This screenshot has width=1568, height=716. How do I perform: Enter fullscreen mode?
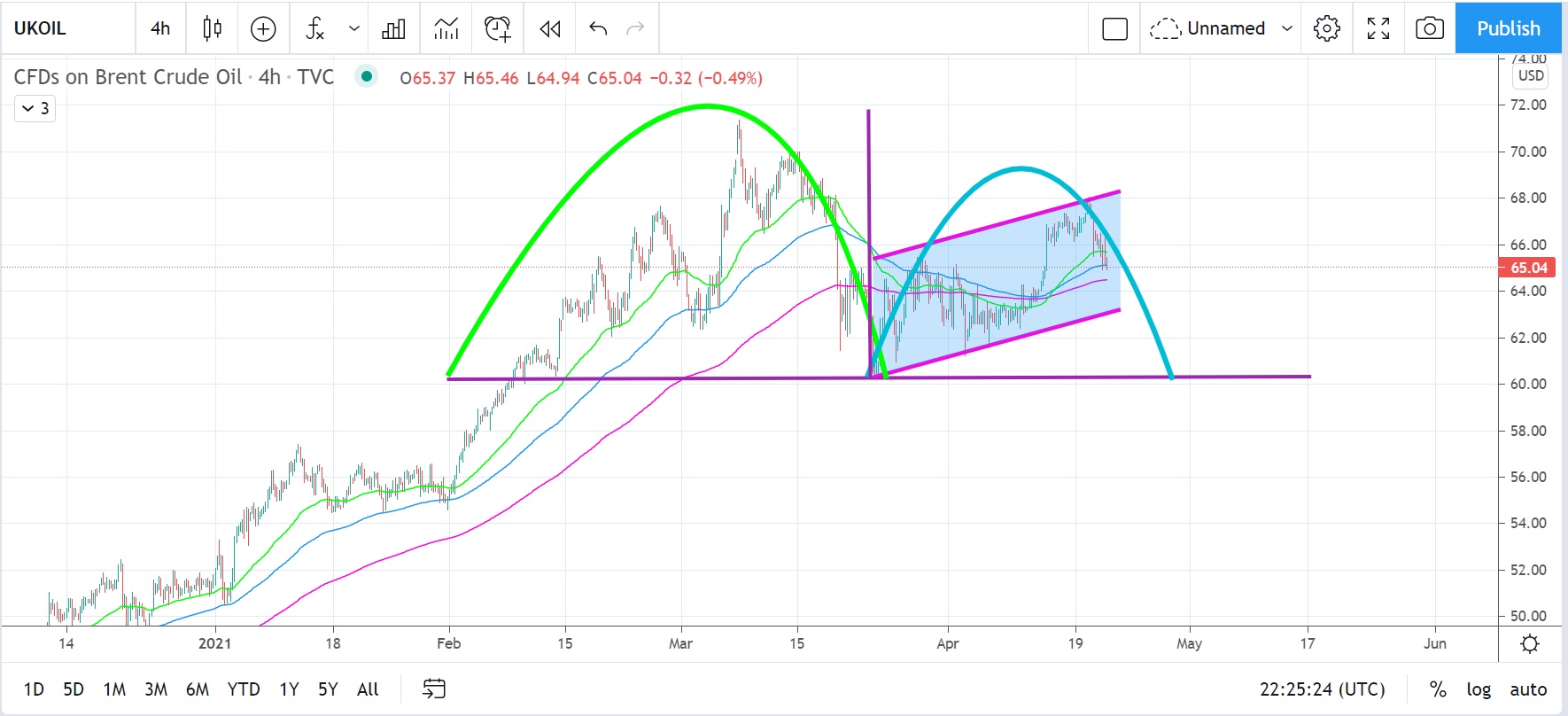[x=1378, y=28]
